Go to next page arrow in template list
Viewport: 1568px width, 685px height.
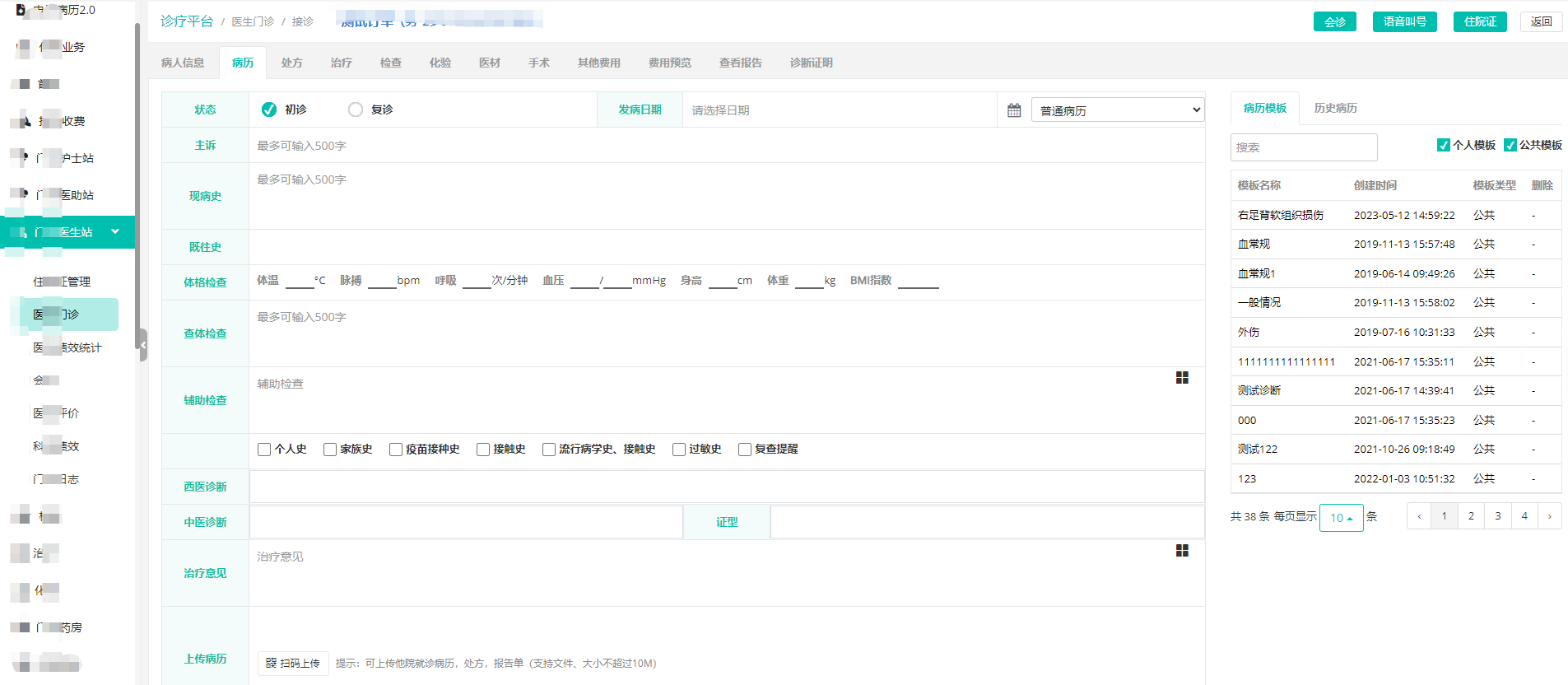1549,516
